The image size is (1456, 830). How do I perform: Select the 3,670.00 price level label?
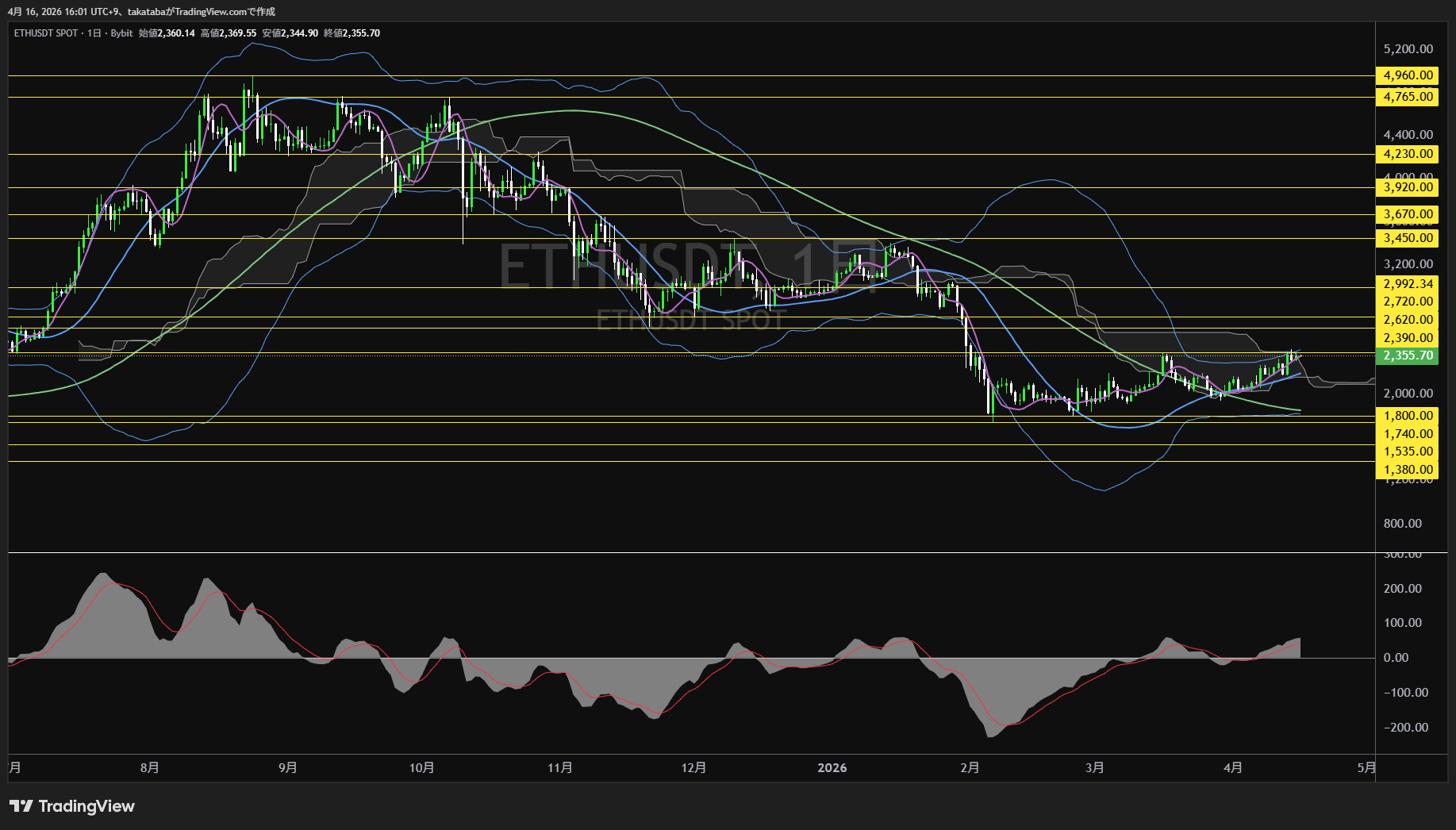(1407, 214)
